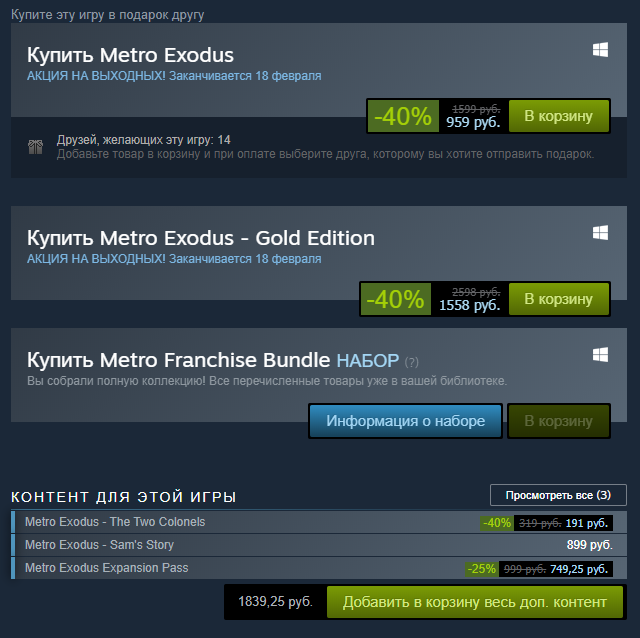Click Просмотреть все (3) button

[x=558, y=495]
